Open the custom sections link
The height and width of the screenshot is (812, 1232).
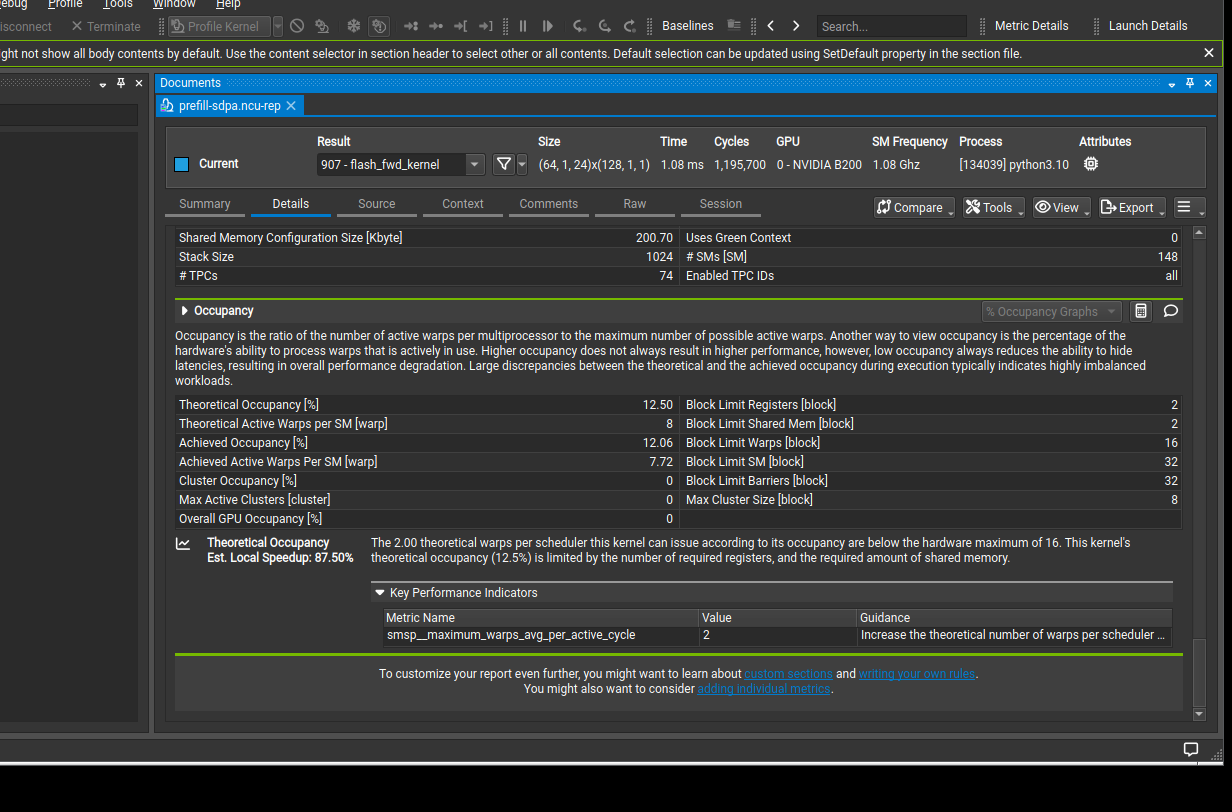point(788,674)
